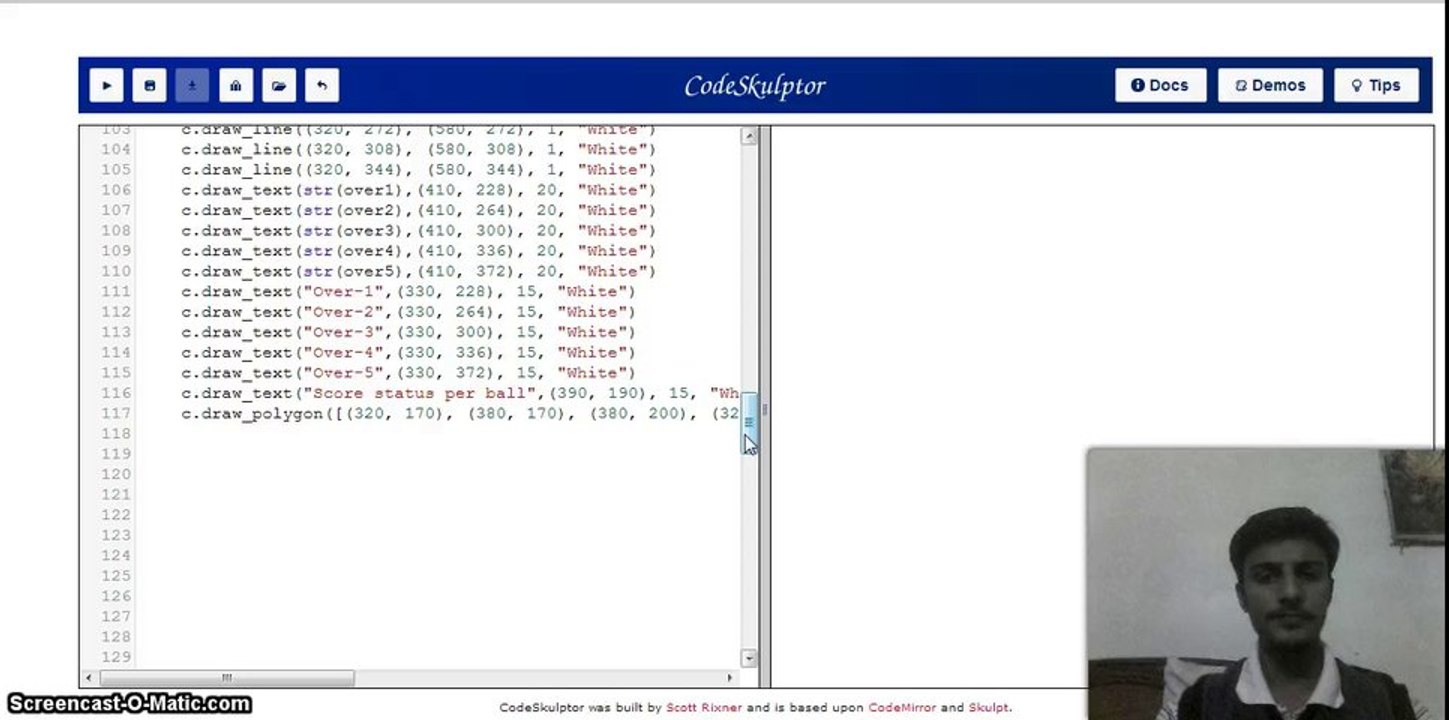Click the Save icon in the toolbar
1449x720 pixels.
click(x=149, y=85)
